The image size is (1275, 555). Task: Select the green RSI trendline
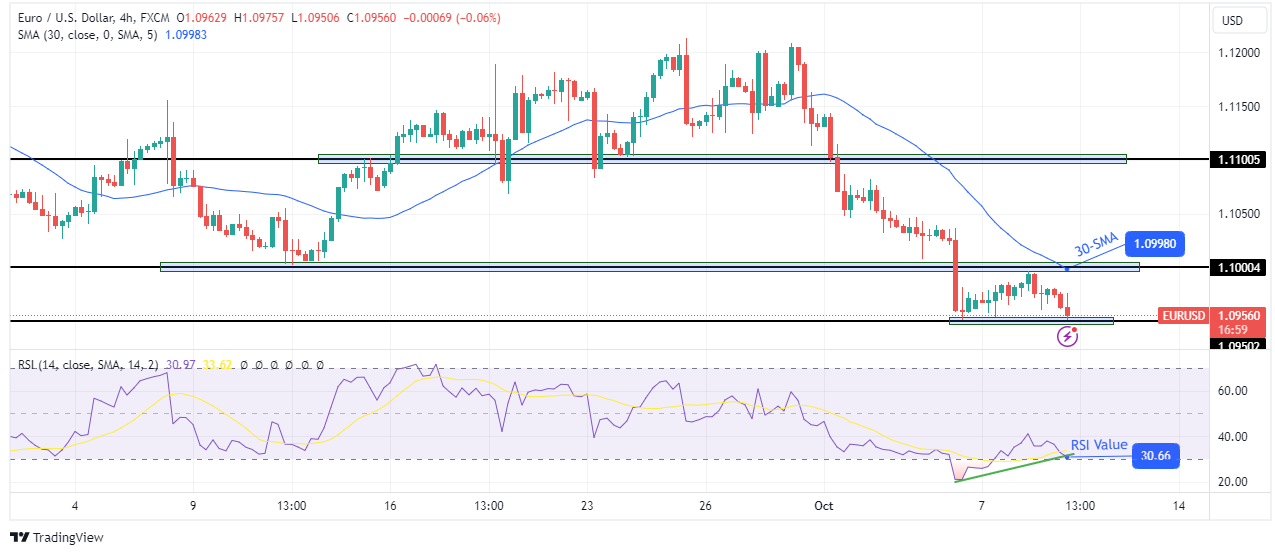click(1014, 468)
